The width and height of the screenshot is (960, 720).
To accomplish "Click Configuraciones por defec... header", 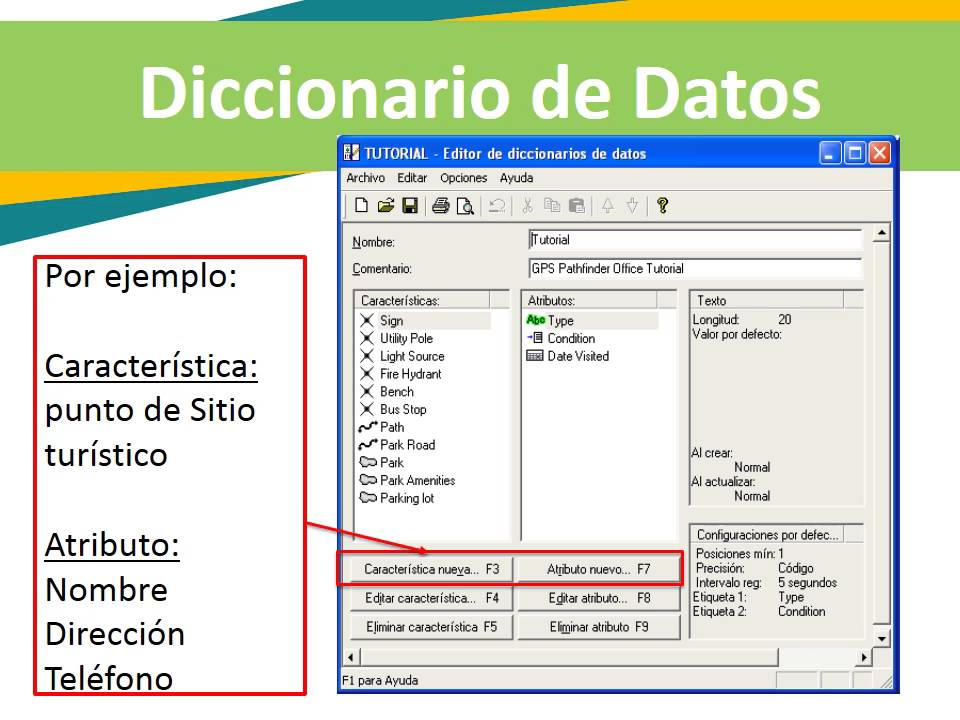I will pyautogui.click(x=767, y=534).
